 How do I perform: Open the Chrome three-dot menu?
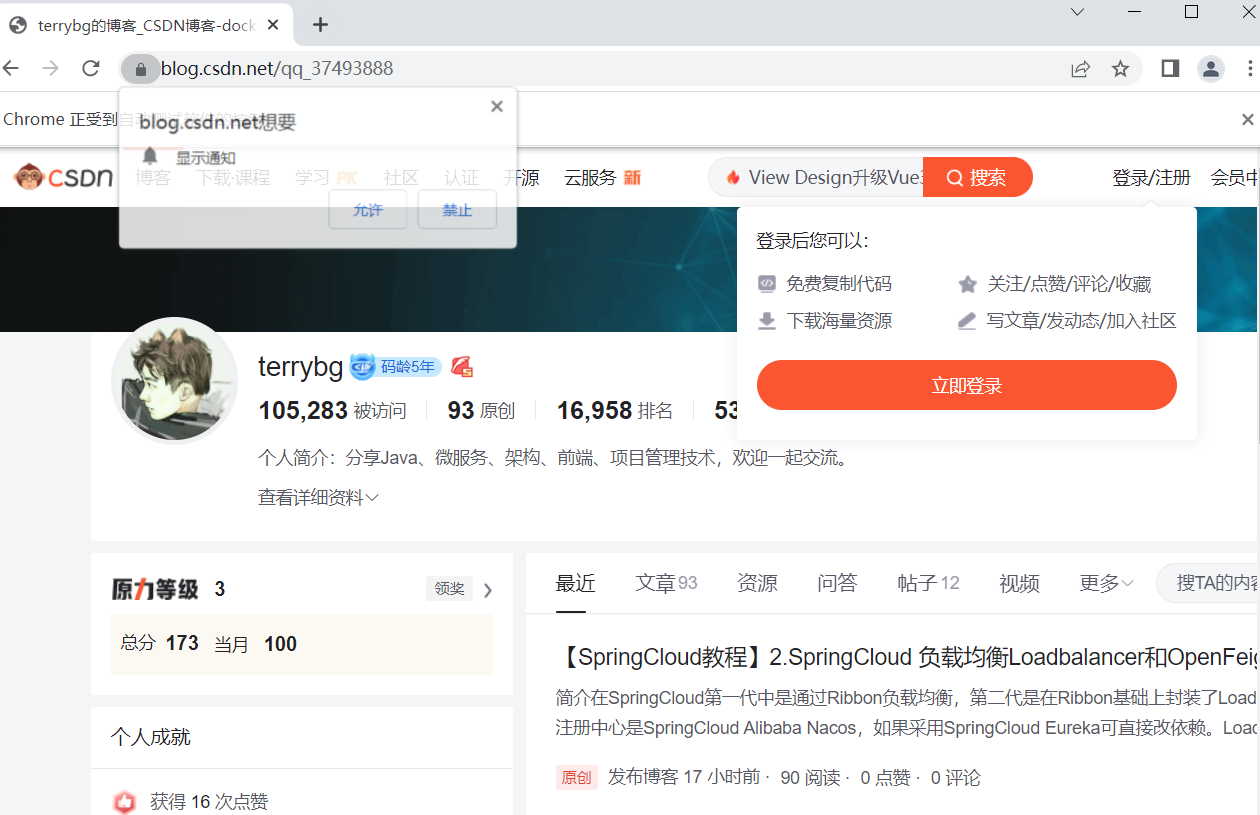[x=1250, y=68]
